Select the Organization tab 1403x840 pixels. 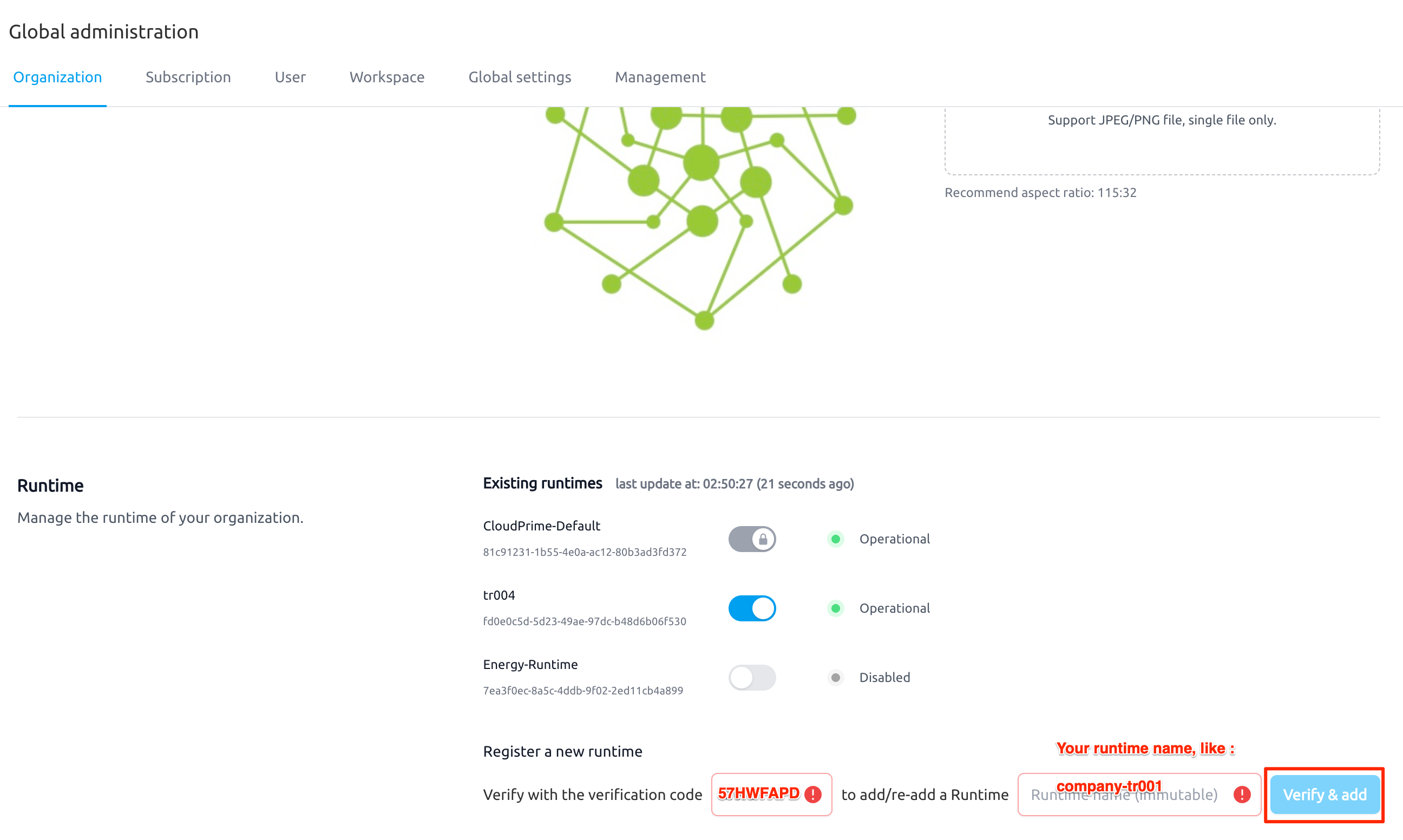pos(57,77)
